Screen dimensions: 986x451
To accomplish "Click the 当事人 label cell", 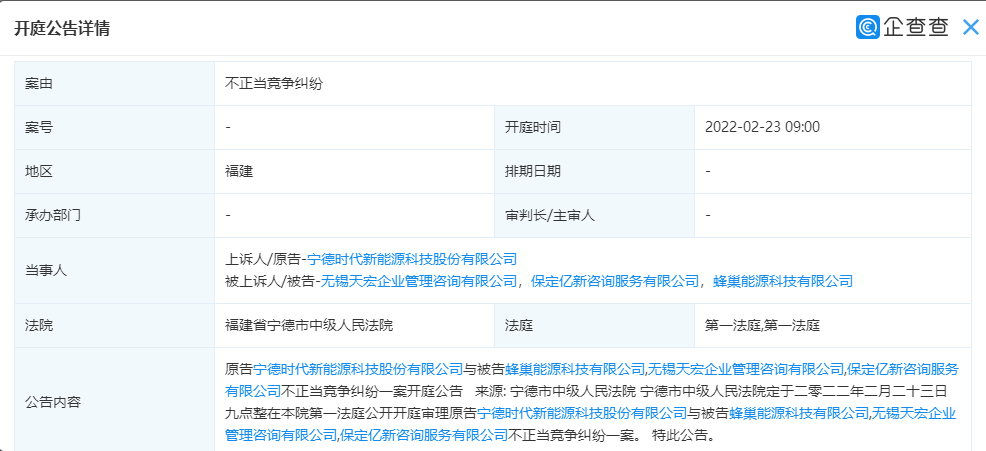I will (x=114, y=270).
